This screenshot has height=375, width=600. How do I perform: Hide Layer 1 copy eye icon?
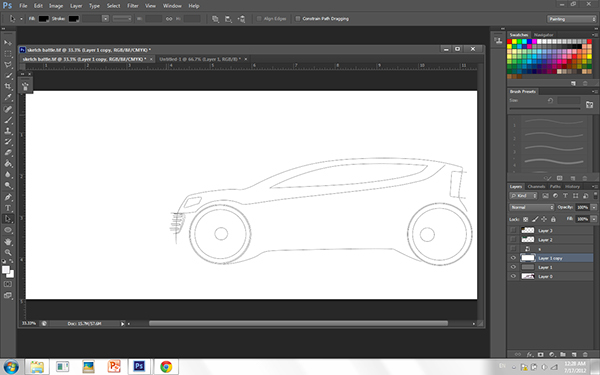[x=513, y=258]
